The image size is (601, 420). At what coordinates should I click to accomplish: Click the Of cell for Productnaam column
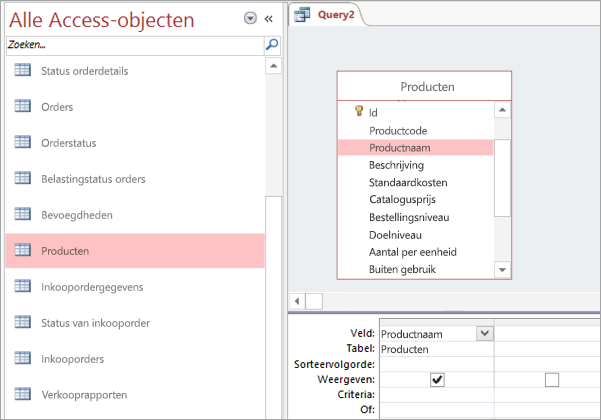437,410
